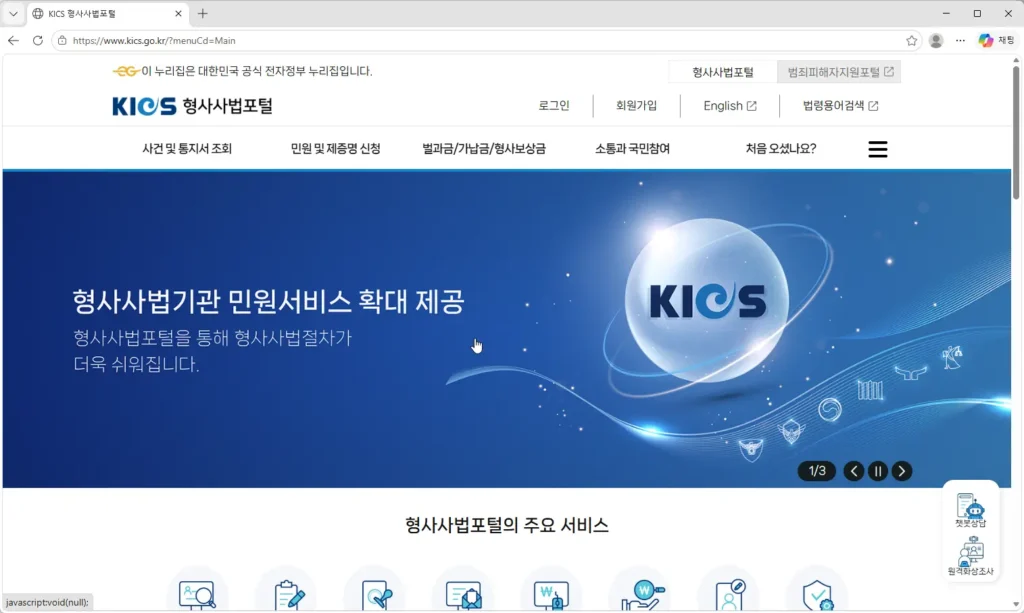Click the 형사사법포털의 주요 서비스 heading
The width and height of the screenshot is (1024, 613).
click(507, 526)
